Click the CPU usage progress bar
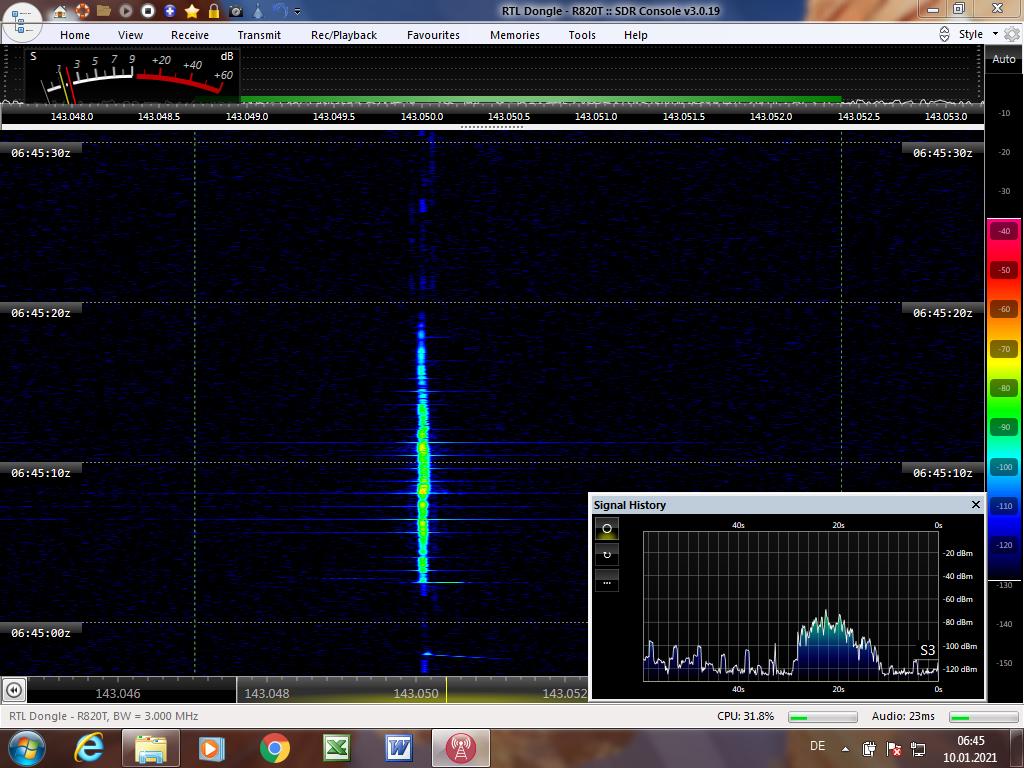1024x768 pixels. pyautogui.click(x=822, y=716)
